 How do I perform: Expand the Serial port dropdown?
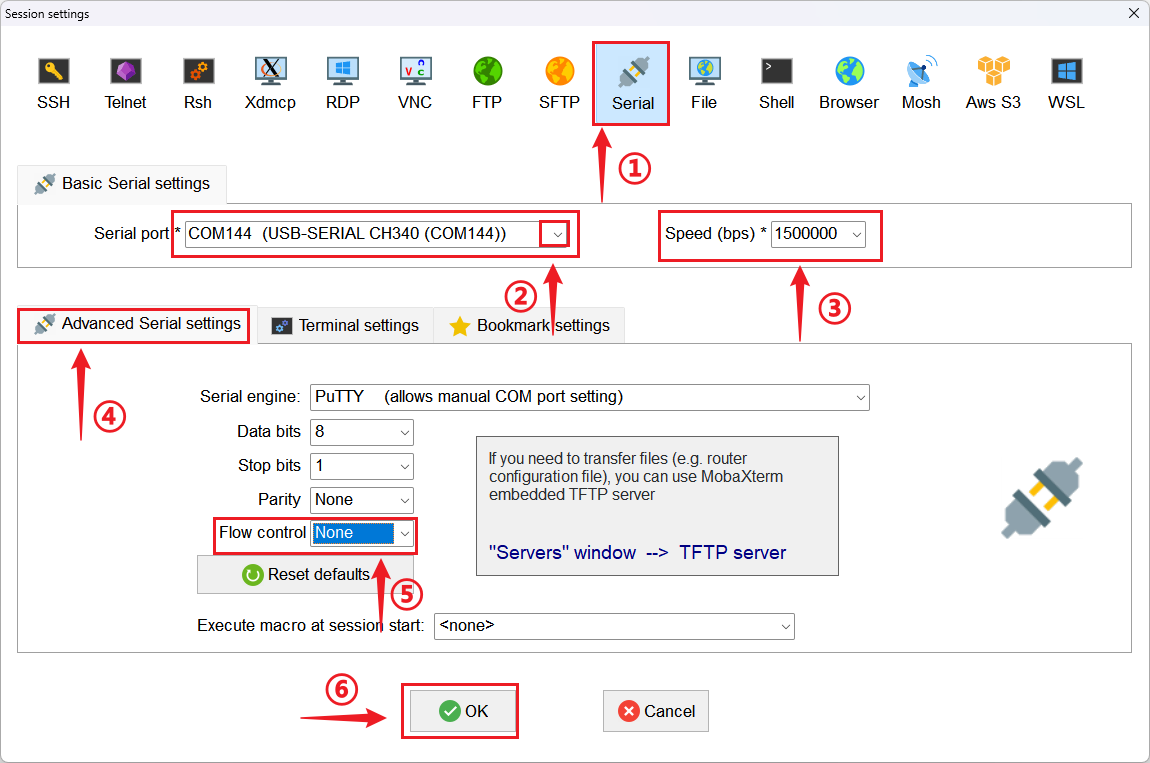(558, 234)
